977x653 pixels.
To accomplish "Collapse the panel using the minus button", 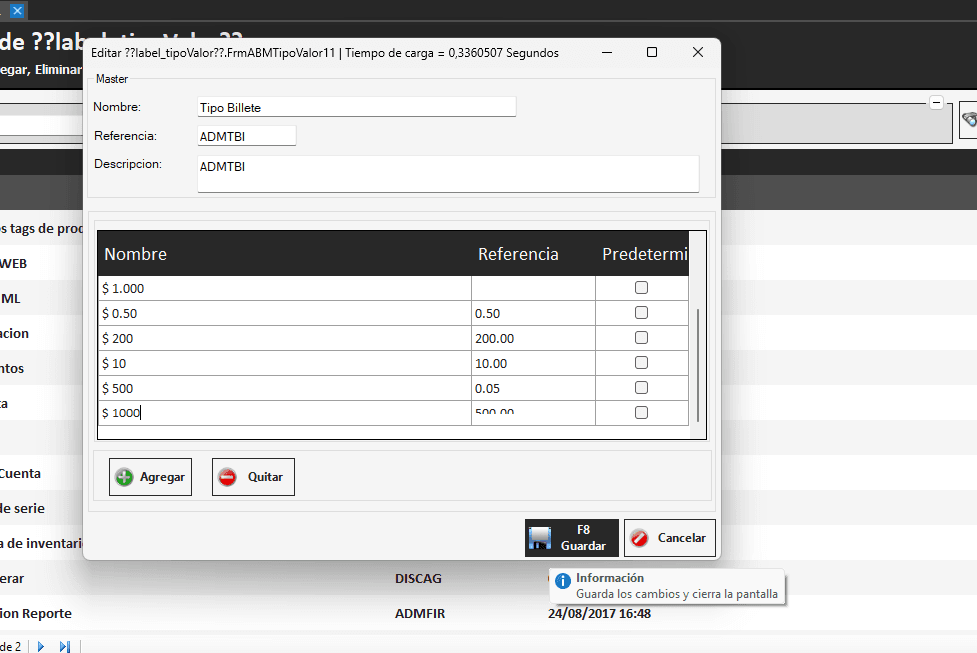I will tap(936, 102).
